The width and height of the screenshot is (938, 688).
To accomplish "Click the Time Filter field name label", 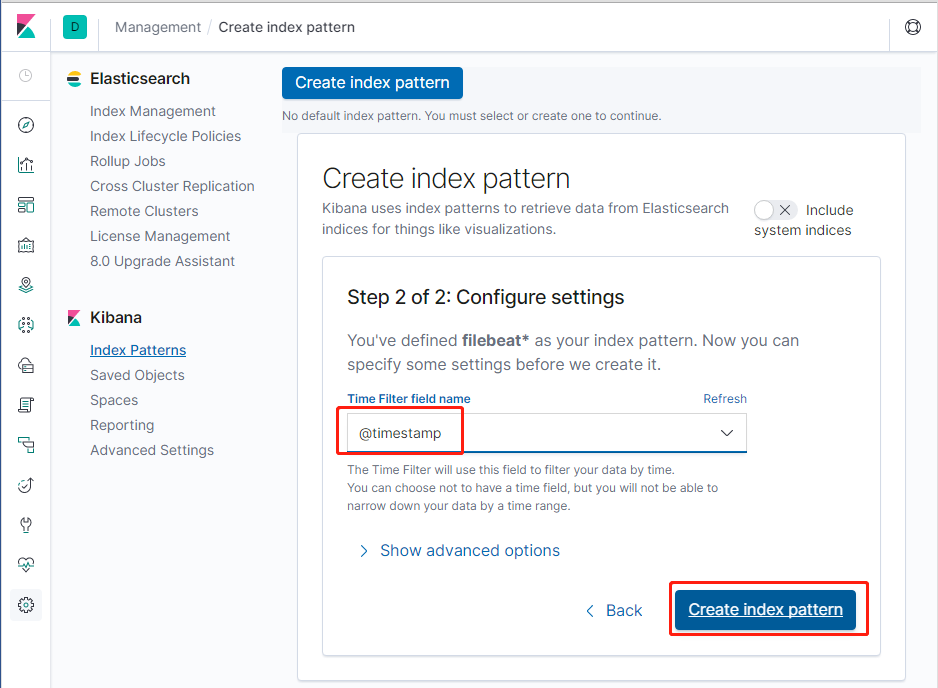I will [x=409, y=399].
